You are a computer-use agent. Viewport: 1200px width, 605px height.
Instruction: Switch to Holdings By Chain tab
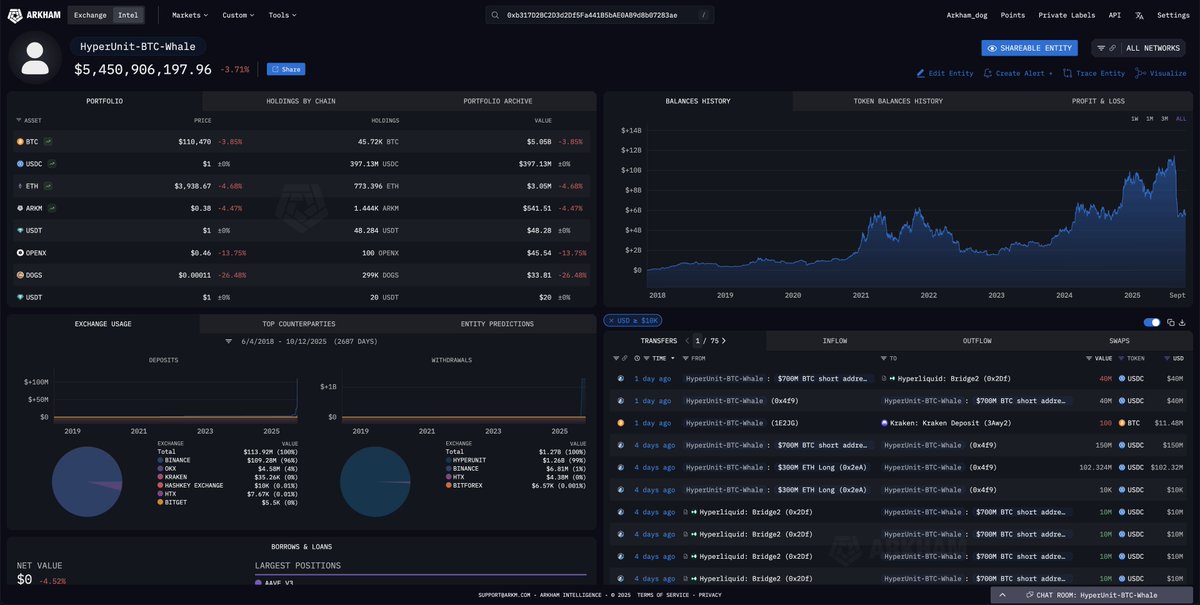(x=301, y=101)
